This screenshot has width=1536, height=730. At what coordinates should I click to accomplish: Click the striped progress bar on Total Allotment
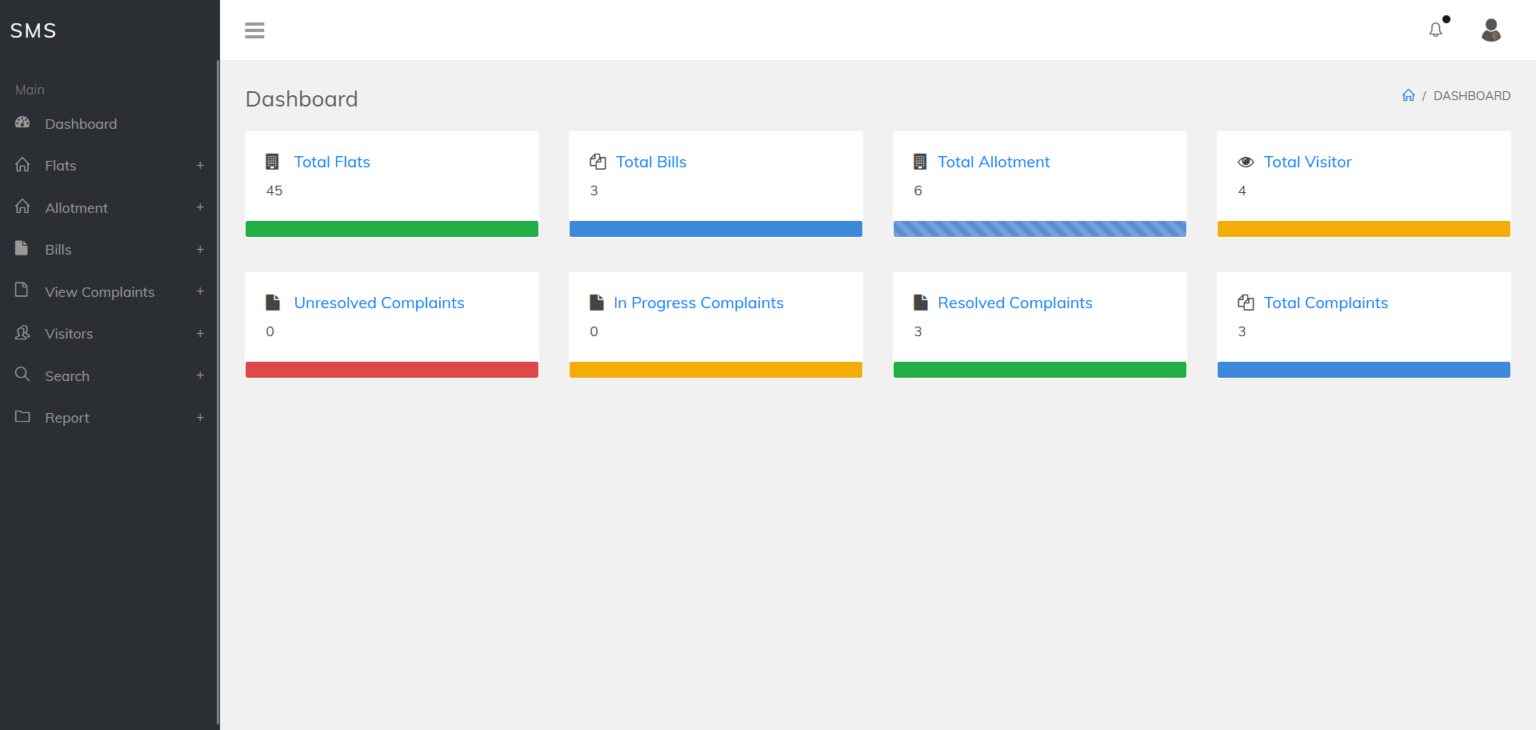click(1039, 228)
